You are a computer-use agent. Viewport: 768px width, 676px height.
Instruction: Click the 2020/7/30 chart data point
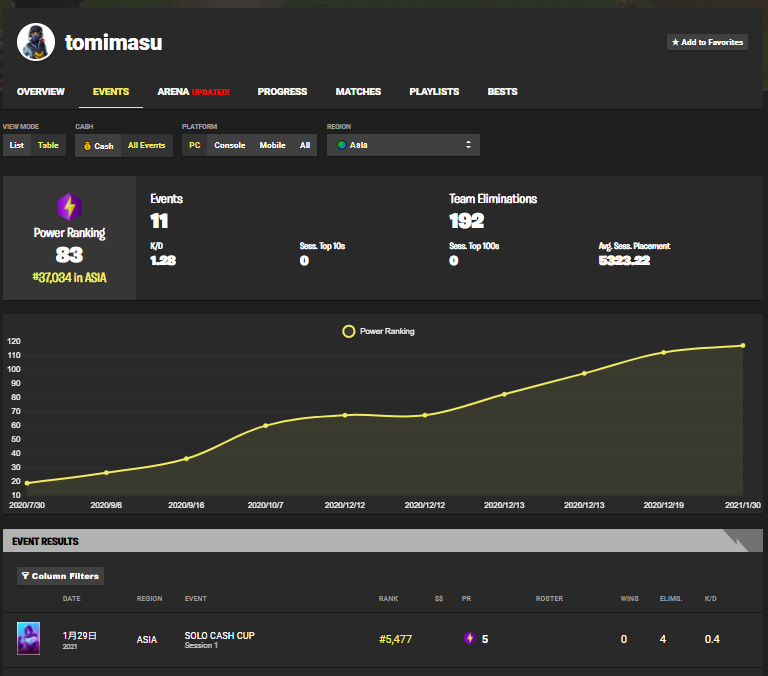click(x=27, y=483)
